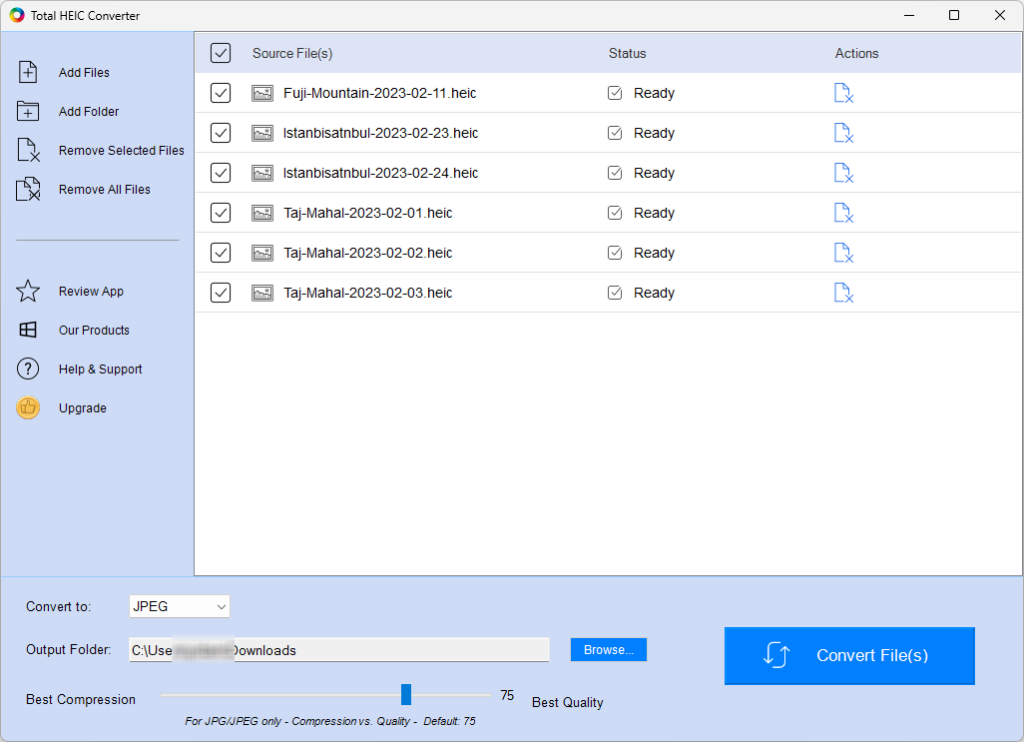Click image icon of Istanbisatnbul-2023-02-23.heic
Image resolution: width=1024 pixels, height=742 pixels.
263,133
